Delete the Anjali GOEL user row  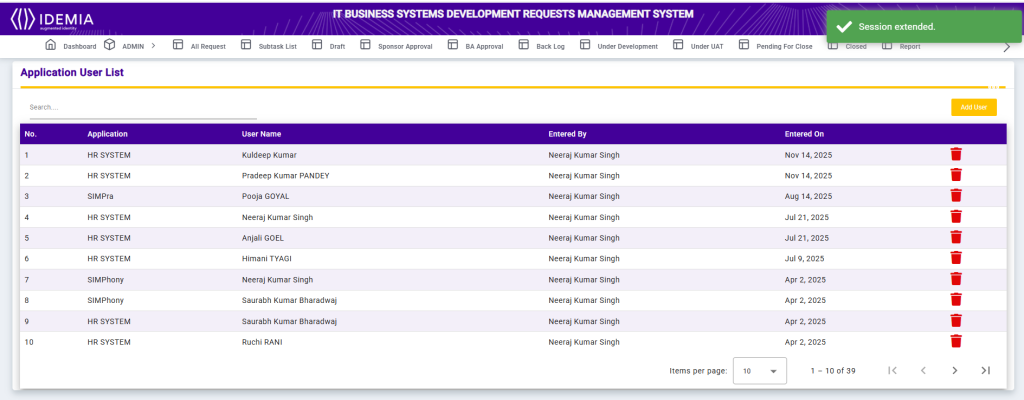(x=955, y=237)
